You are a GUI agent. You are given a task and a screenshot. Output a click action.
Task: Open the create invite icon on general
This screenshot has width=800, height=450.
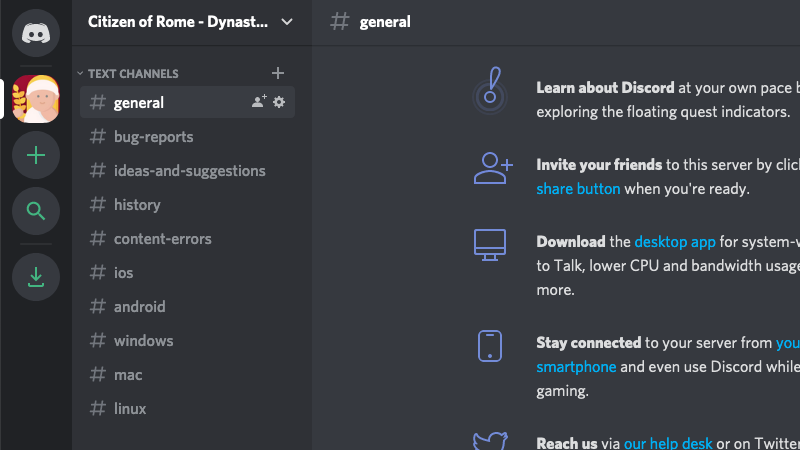259,102
